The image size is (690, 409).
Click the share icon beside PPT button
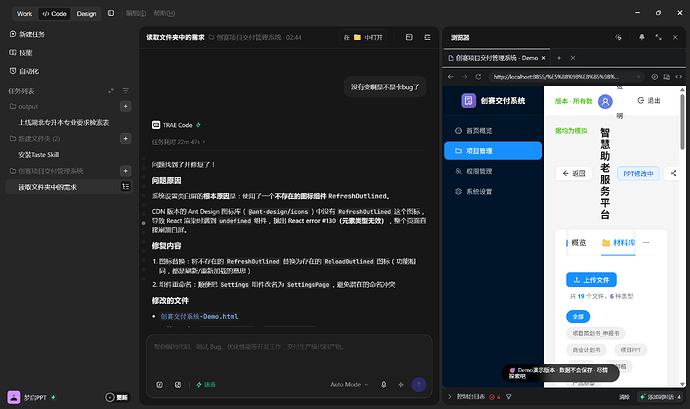tap(673, 173)
